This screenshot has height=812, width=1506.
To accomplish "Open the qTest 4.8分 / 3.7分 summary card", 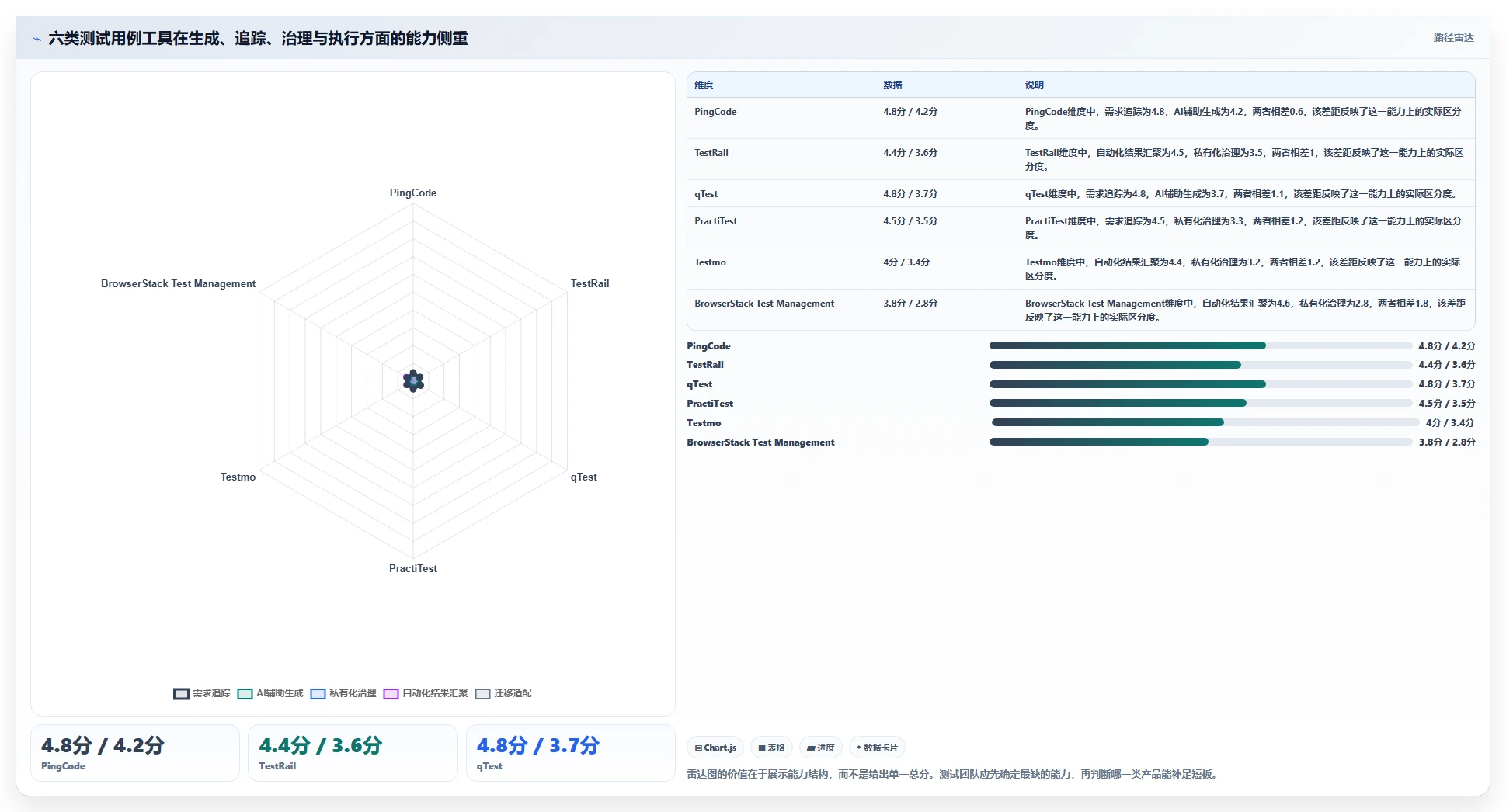I will 571,753.
